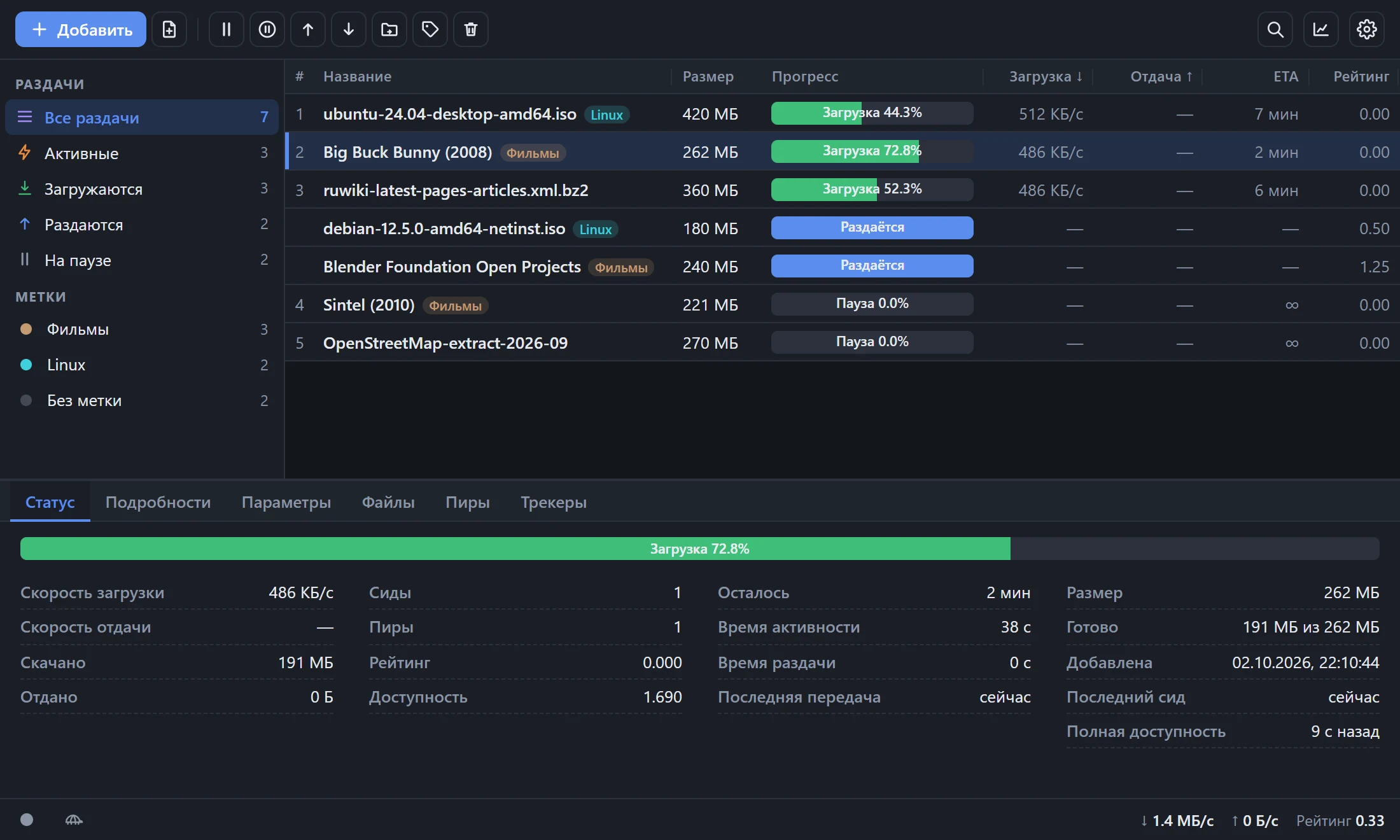
Task: Move torrent up in queue arrow
Action: [308, 29]
